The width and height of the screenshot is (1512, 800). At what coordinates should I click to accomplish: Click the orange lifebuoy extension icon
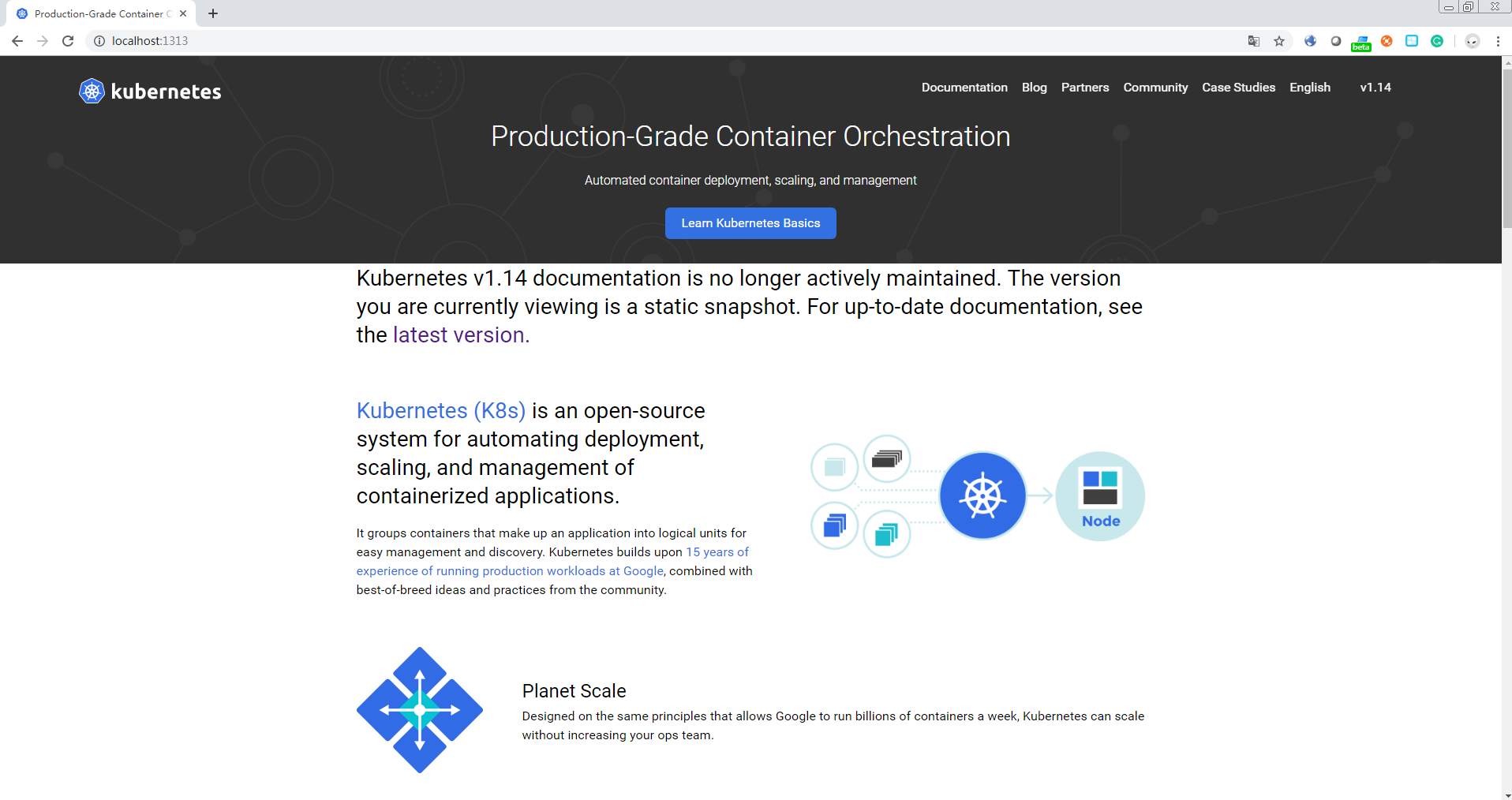tap(1387, 41)
